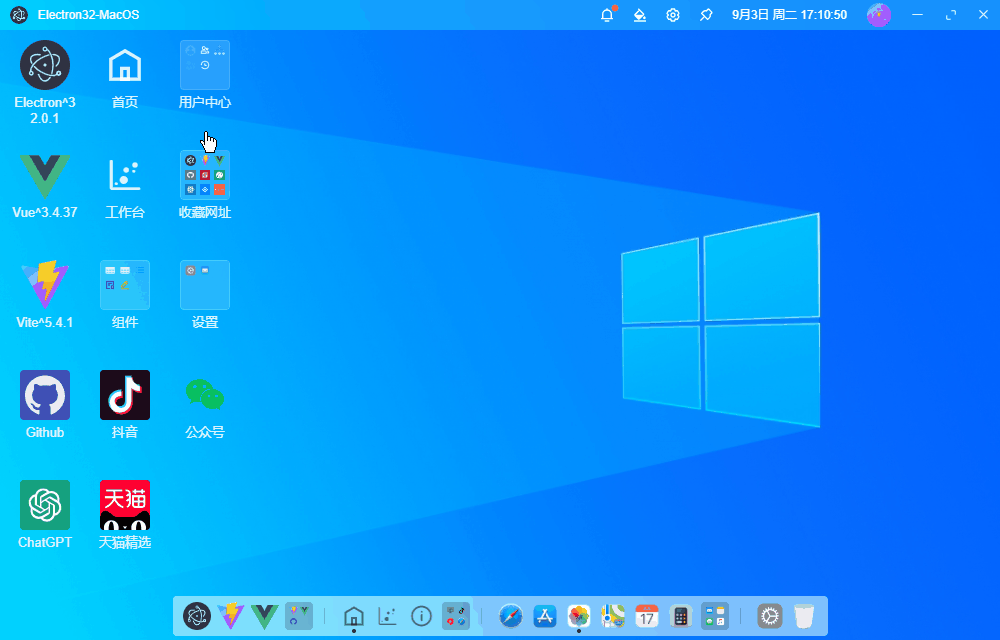
Task: Minimize the Electron32-MacOS window
Action: click(x=918, y=15)
